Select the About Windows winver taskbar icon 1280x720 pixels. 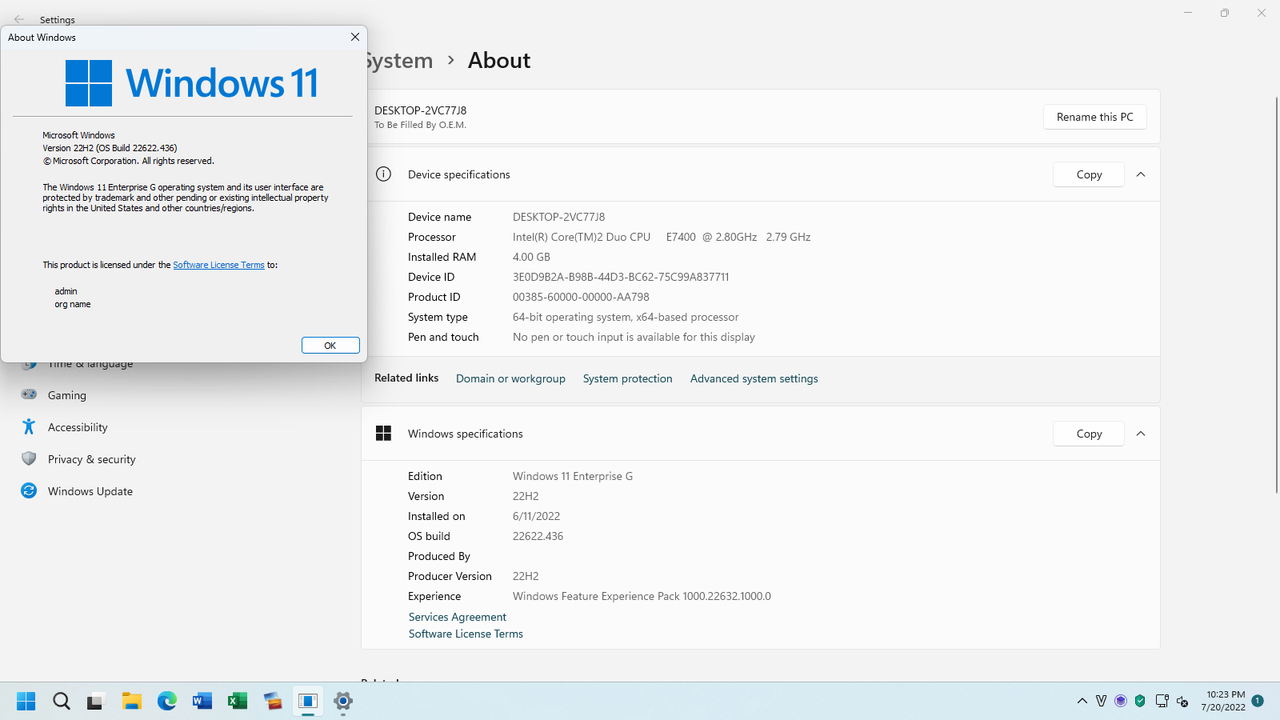(x=307, y=701)
